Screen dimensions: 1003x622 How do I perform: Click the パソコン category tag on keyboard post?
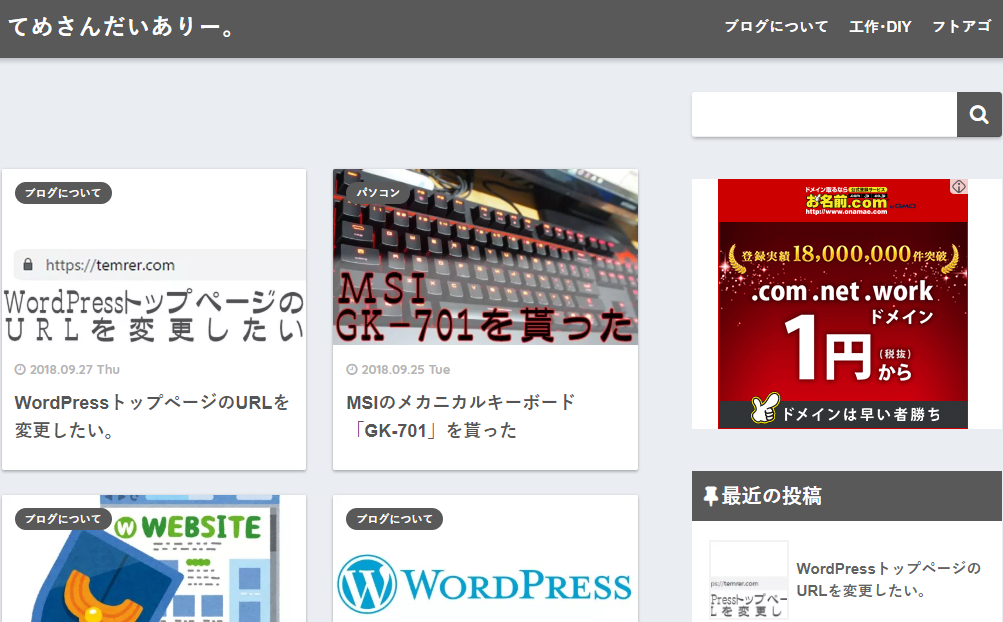pyautogui.click(x=378, y=193)
